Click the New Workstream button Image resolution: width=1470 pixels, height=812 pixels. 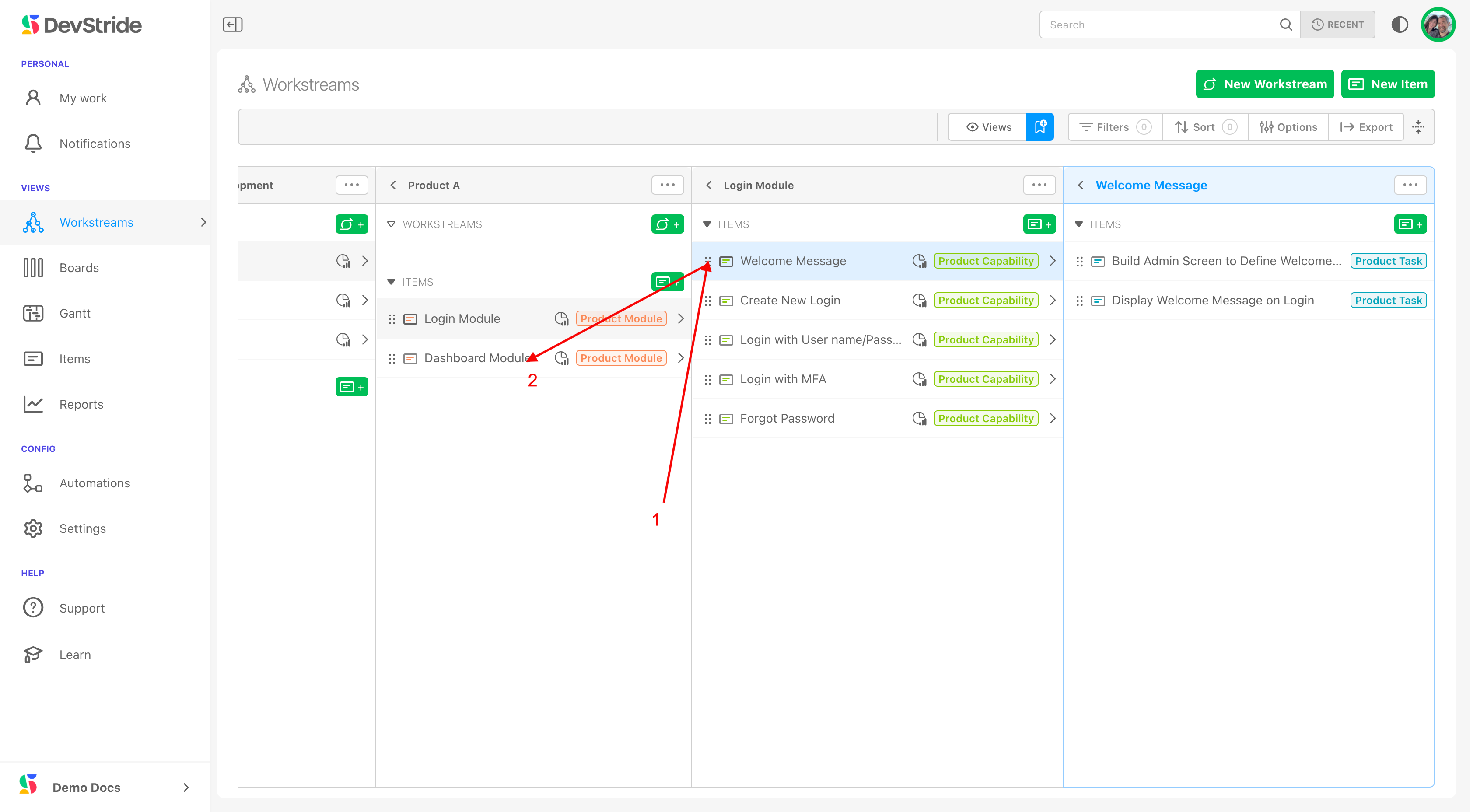coord(1264,84)
